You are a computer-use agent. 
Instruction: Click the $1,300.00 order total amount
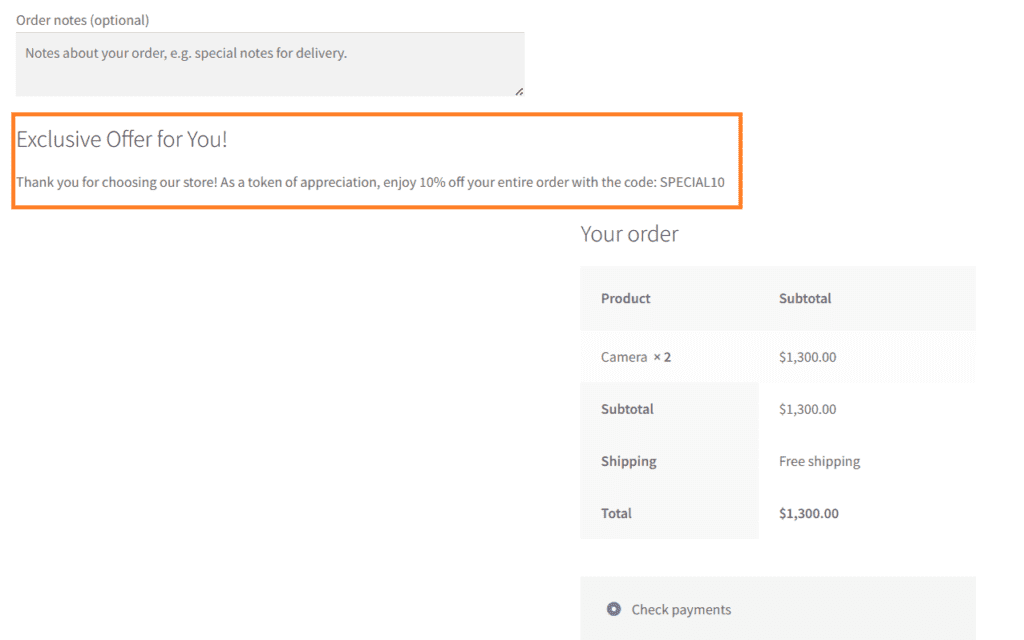click(811, 513)
